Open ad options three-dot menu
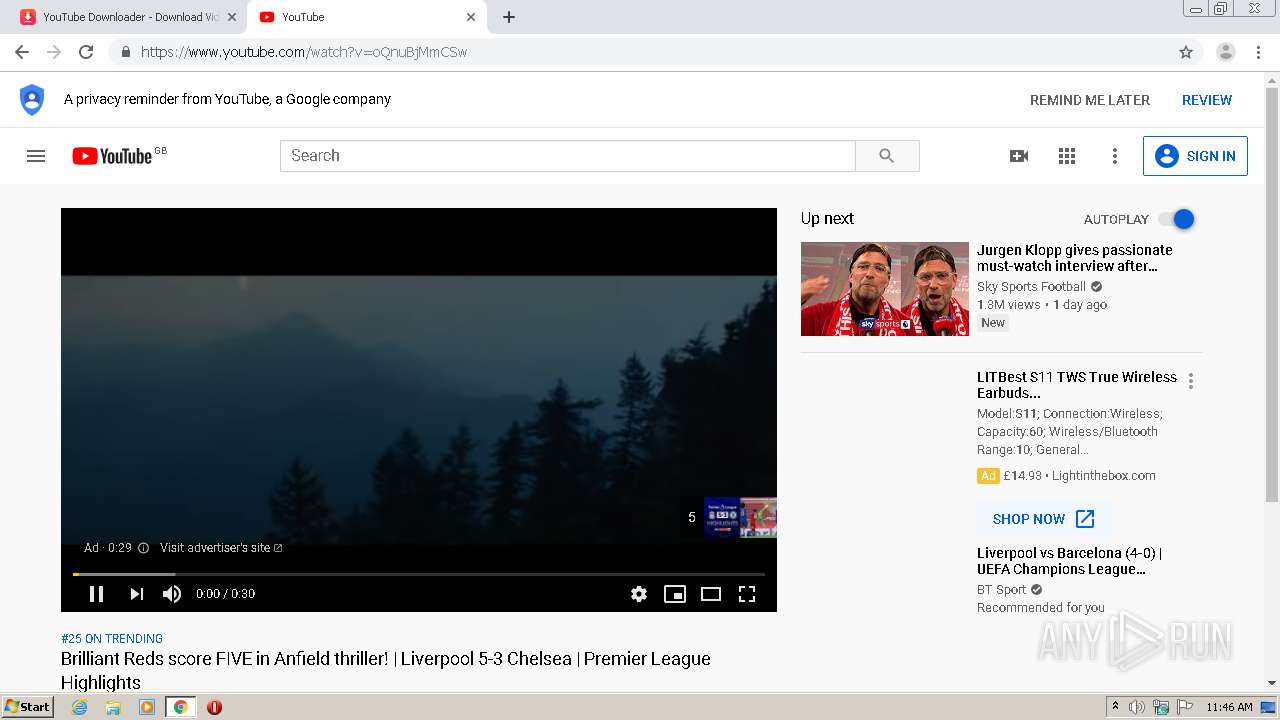 [x=1190, y=381]
